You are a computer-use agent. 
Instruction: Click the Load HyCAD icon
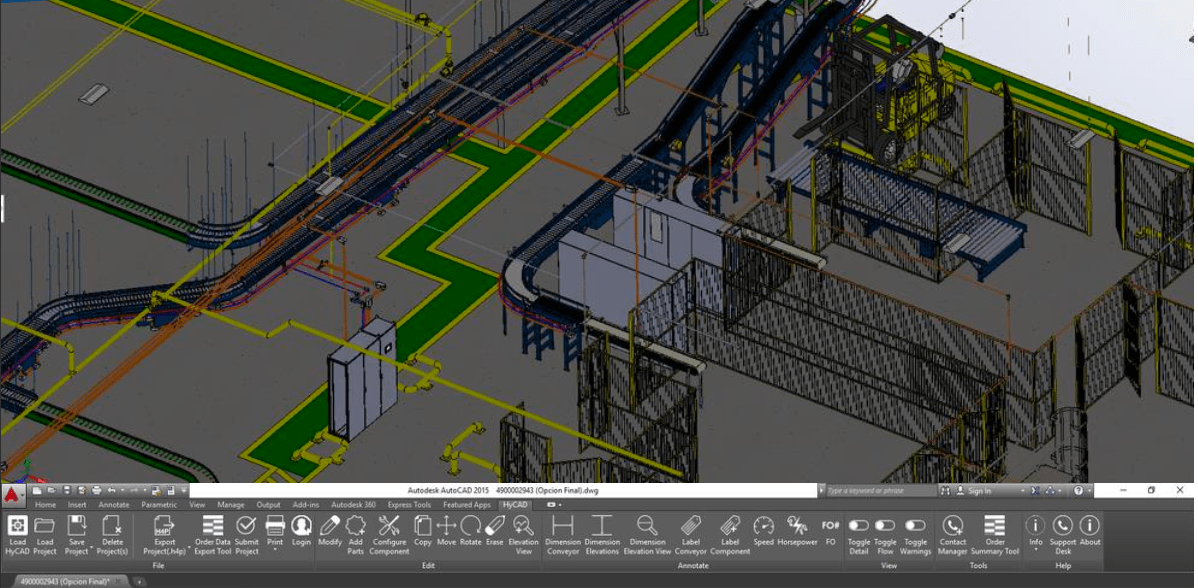[x=17, y=526]
